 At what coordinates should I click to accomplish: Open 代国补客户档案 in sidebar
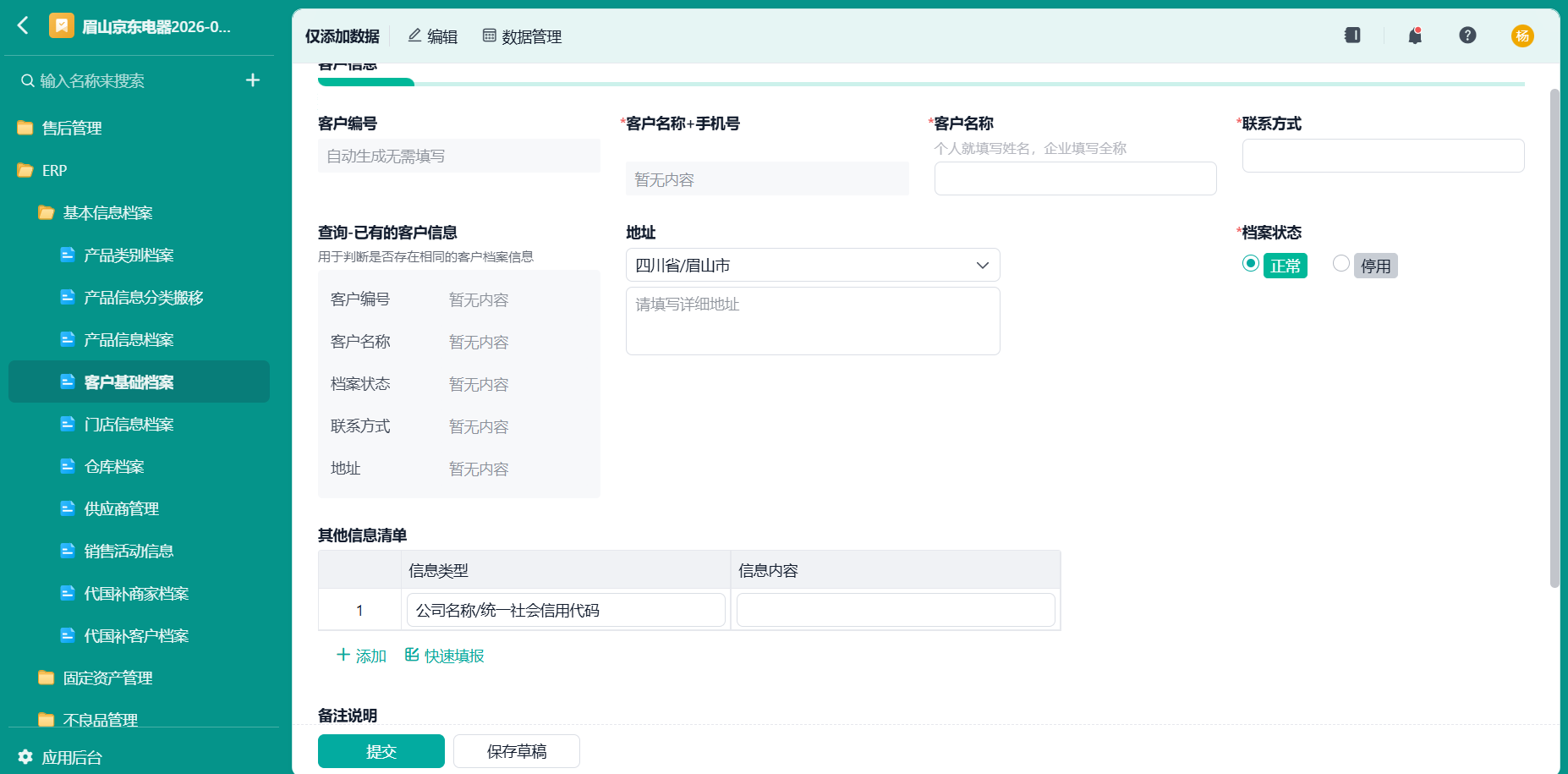click(x=139, y=635)
